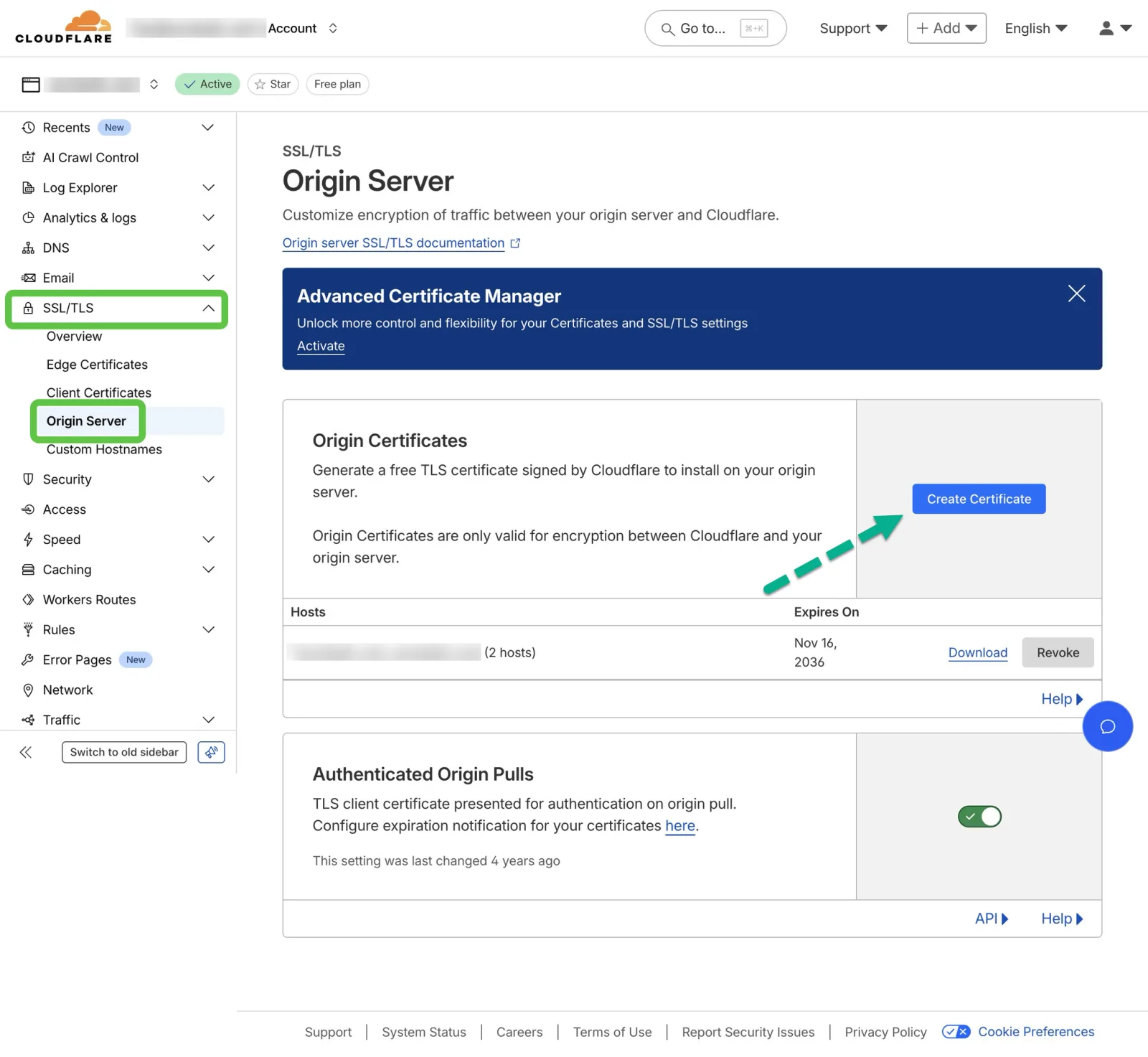1148x1057 pixels.
Task: Open the Add dropdown menu
Action: point(946,28)
